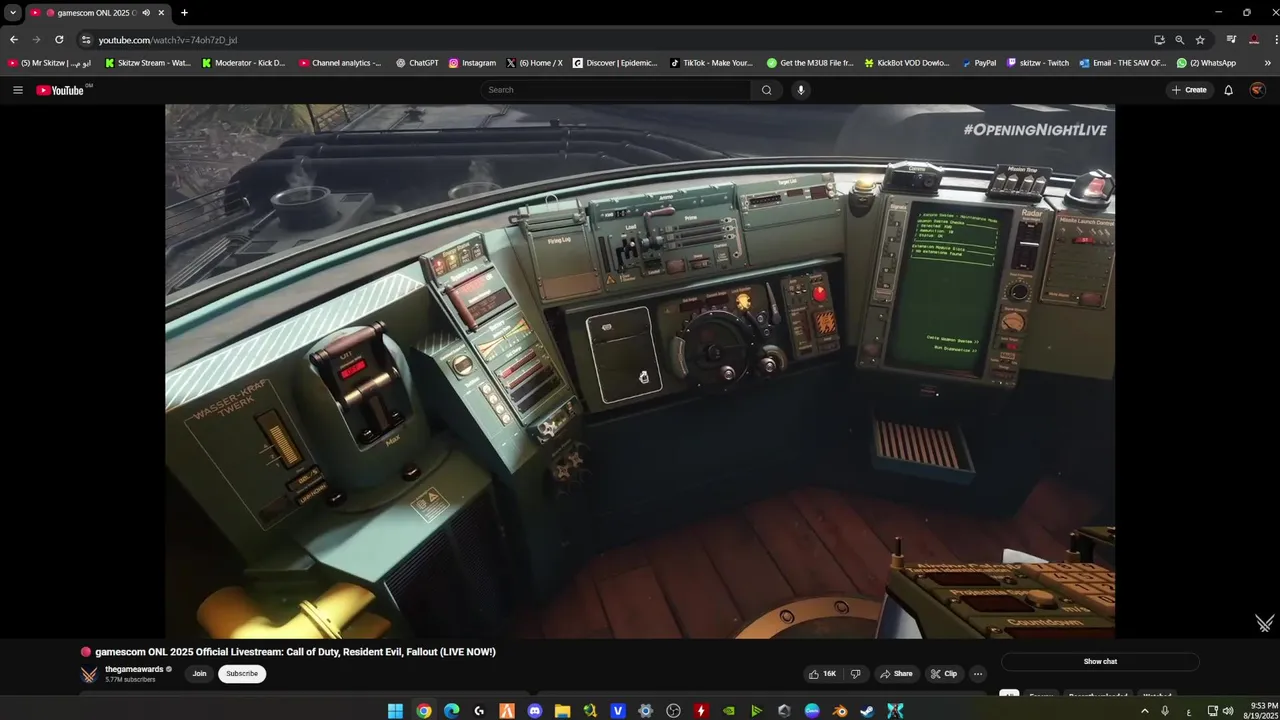Viewport: 1280px width, 720px height.
Task: Click the video player to pause playback
Action: pos(640,371)
